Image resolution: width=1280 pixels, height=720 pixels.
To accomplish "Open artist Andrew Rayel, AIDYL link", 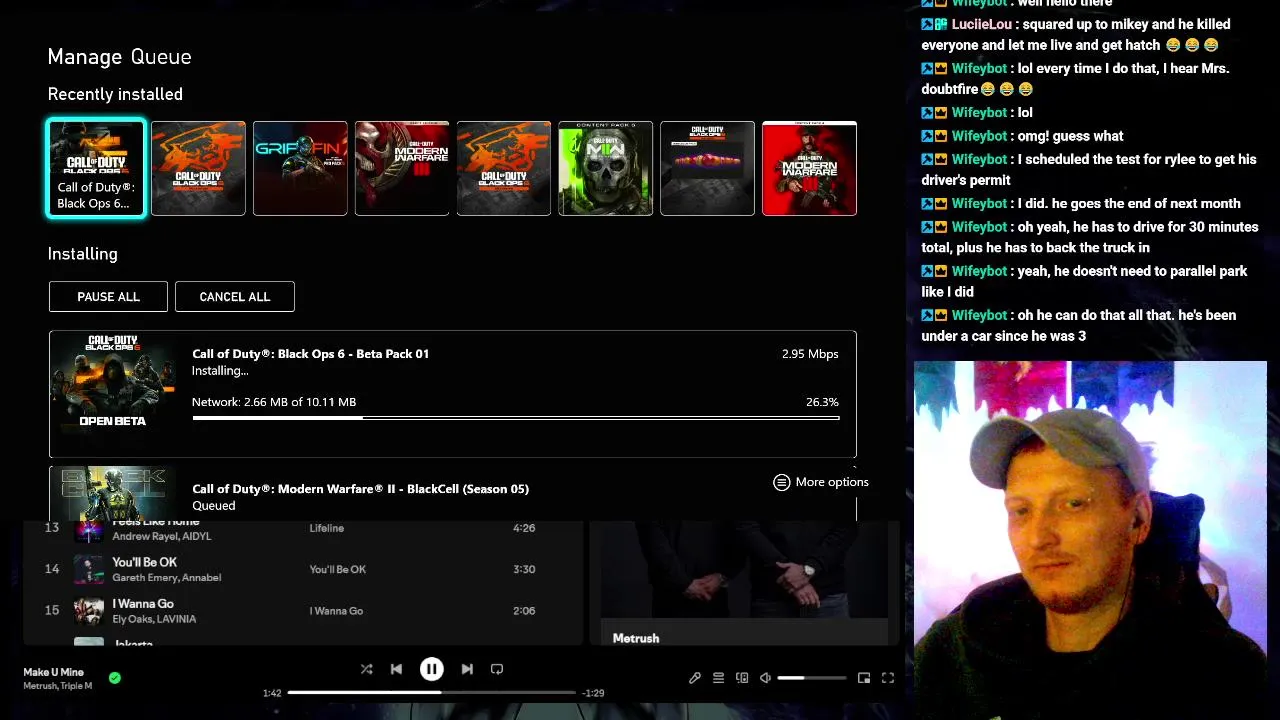I will (162, 536).
